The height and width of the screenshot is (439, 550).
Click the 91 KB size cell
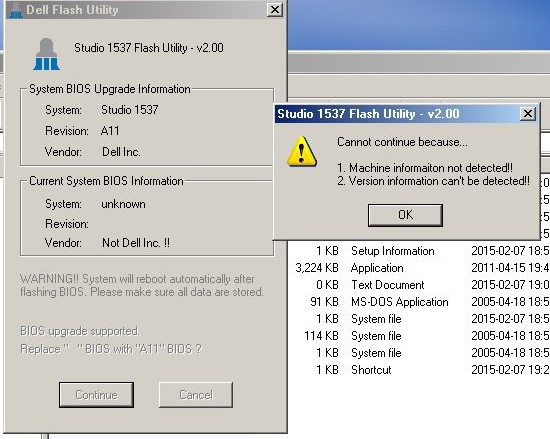coord(324,302)
